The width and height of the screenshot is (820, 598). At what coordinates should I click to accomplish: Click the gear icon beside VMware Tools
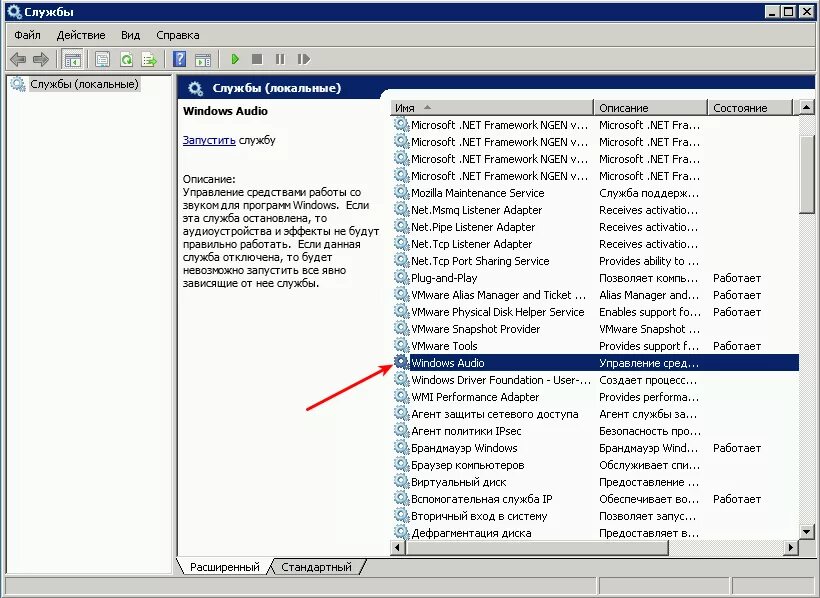[401, 345]
